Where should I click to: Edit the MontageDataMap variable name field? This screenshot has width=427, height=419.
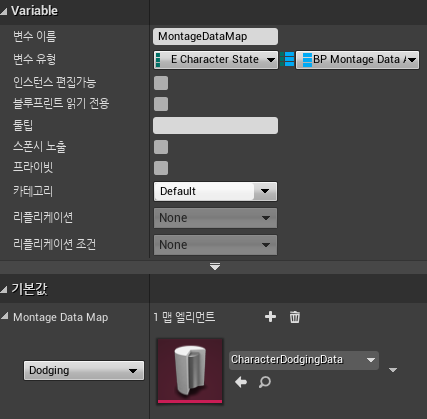(x=215, y=36)
